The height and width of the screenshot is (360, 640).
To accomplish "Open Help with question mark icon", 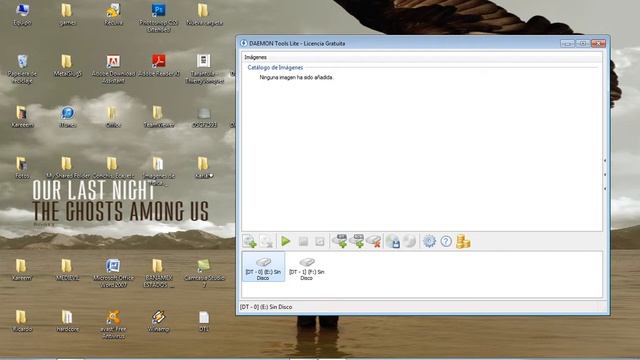I will tap(446, 241).
